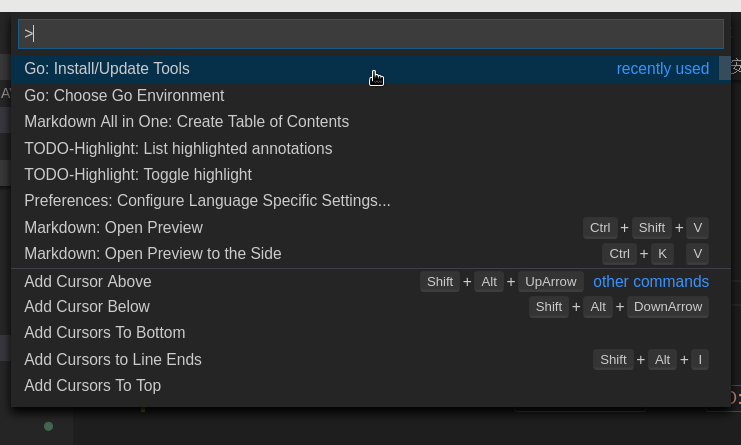
Task: Click the command palette input field
Action: pyautogui.click(x=371, y=34)
